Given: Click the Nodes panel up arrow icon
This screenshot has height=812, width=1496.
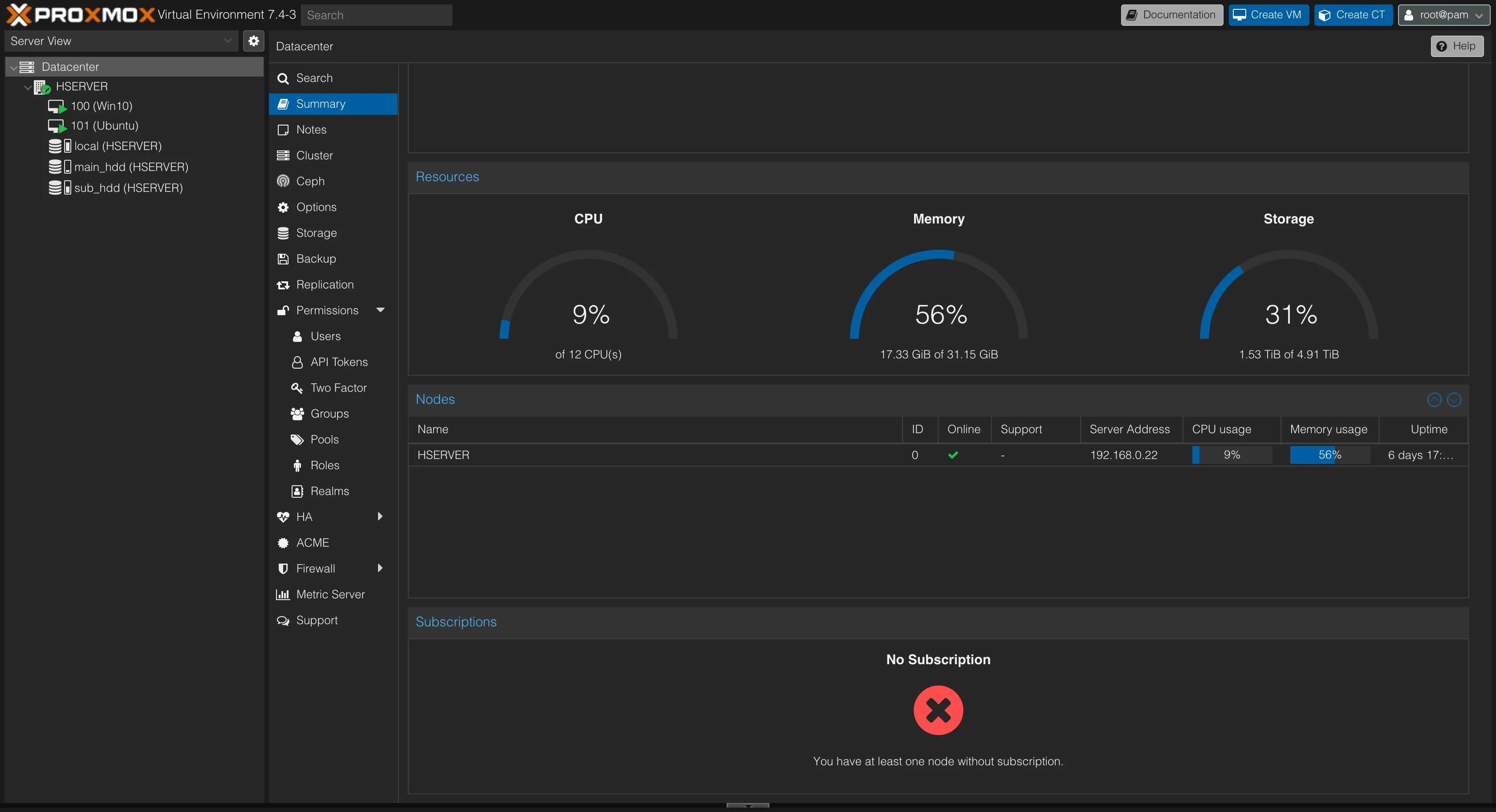Looking at the screenshot, I should (x=1434, y=400).
